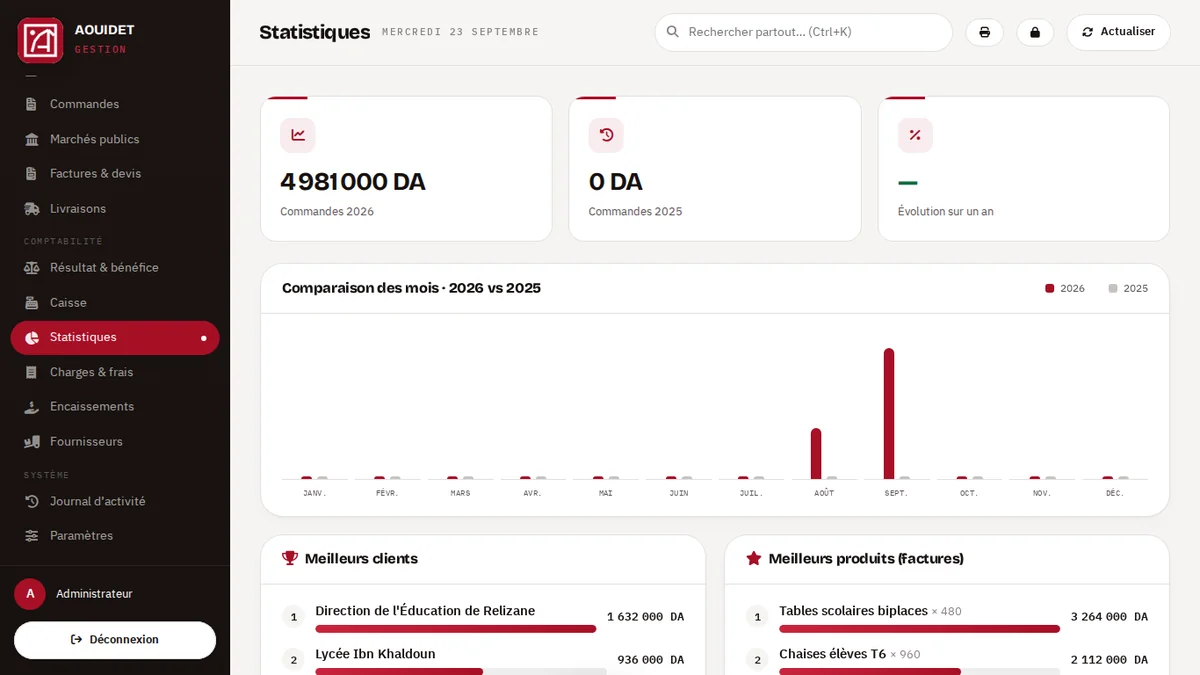Click the star icon beside Meilleurs produits

[754, 558]
